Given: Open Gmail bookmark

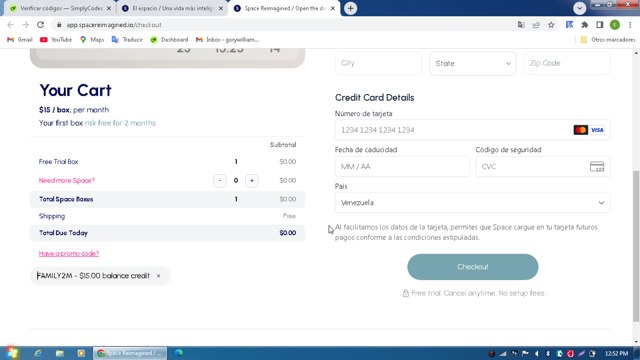Looking at the screenshot, I should (x=20, y=40).
